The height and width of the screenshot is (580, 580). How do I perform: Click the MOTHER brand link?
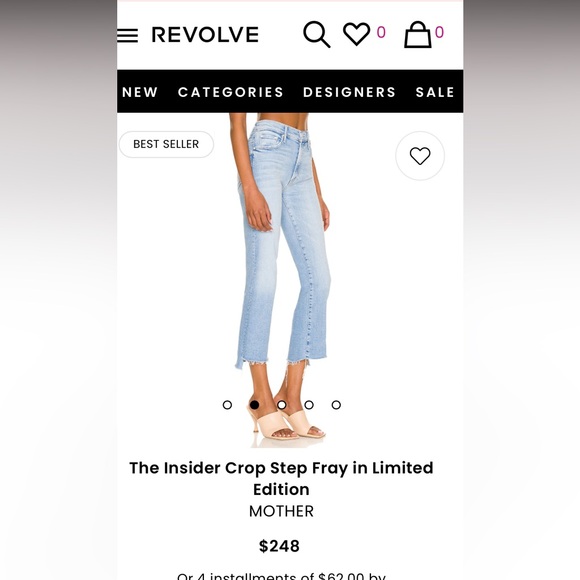click(x=281, y=512)
